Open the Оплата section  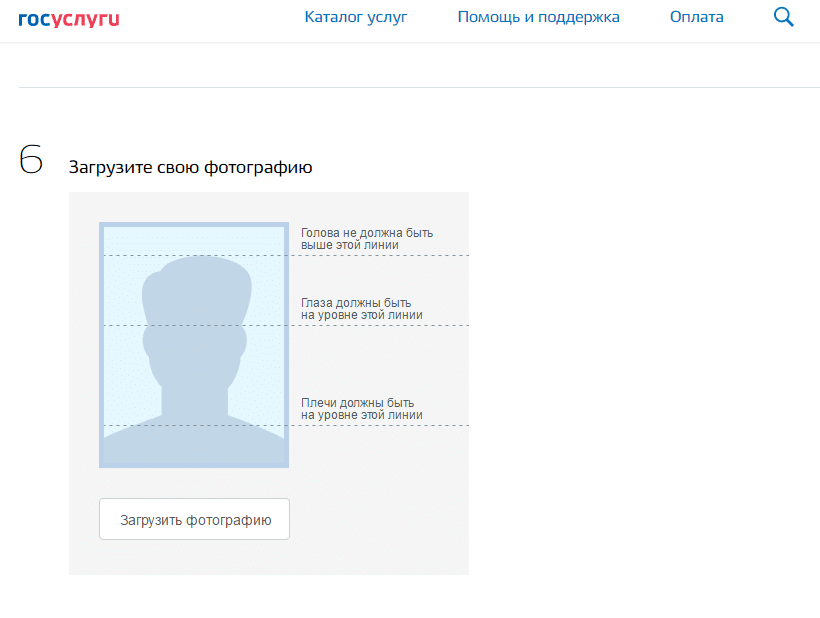(x=697, y=17)
